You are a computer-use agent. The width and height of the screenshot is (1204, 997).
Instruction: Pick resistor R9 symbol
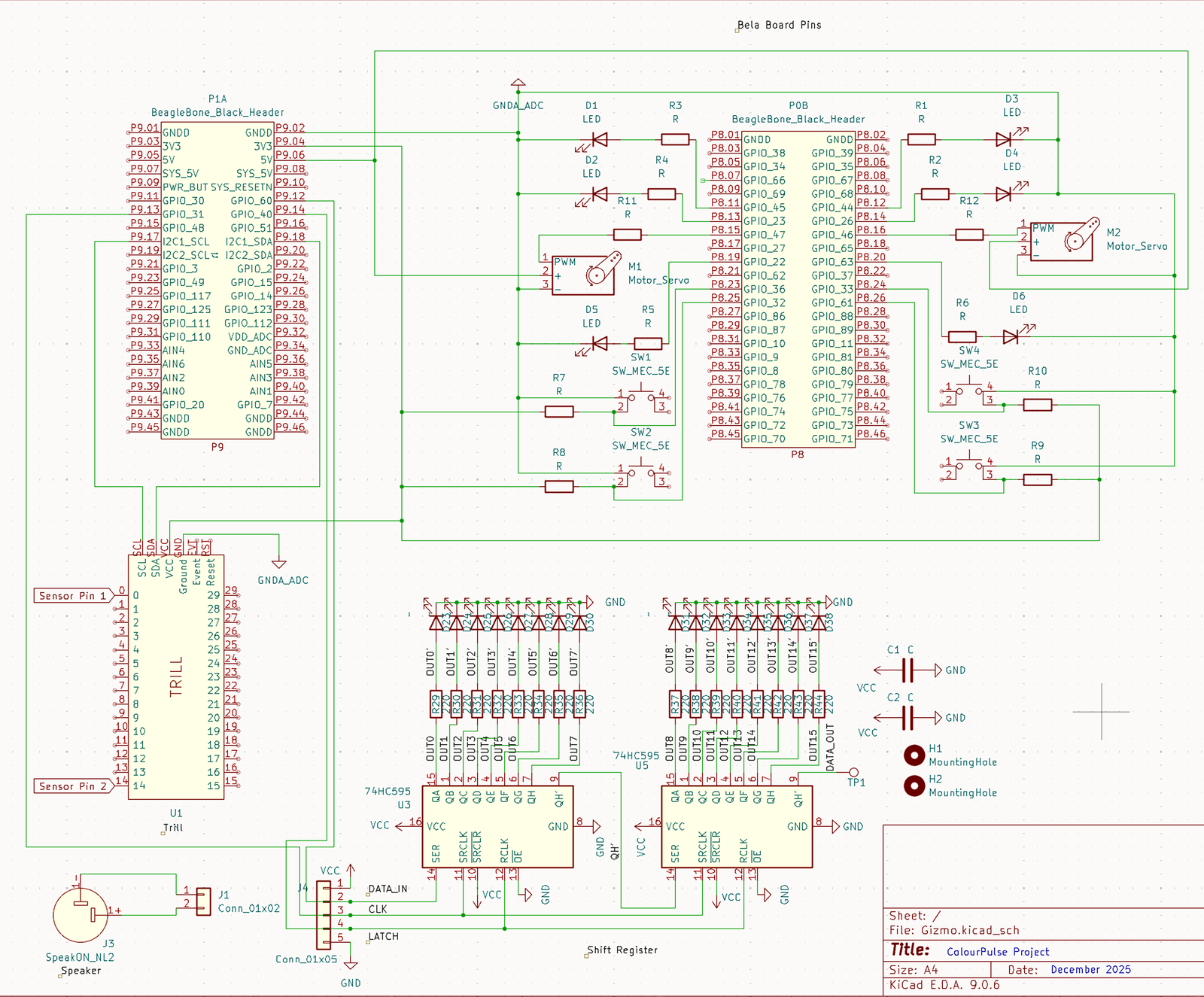[x=1038, y=479]
